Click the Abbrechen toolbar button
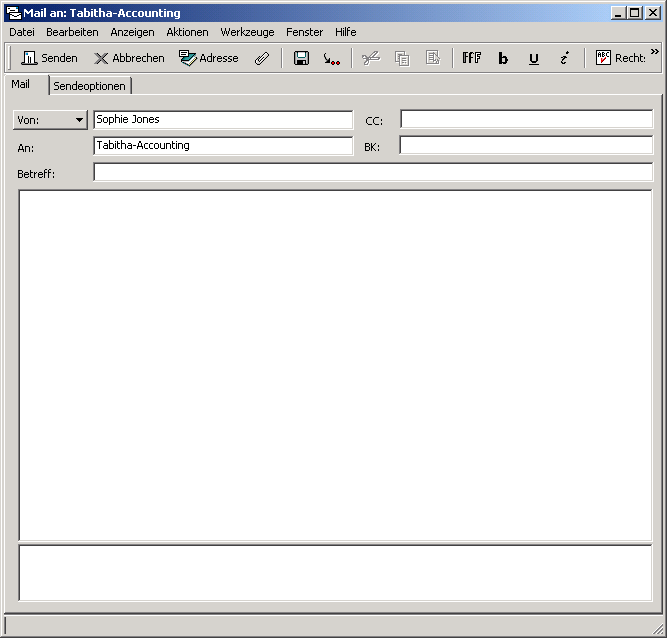This screenshot has width=667, height=638. coord(129,58)
